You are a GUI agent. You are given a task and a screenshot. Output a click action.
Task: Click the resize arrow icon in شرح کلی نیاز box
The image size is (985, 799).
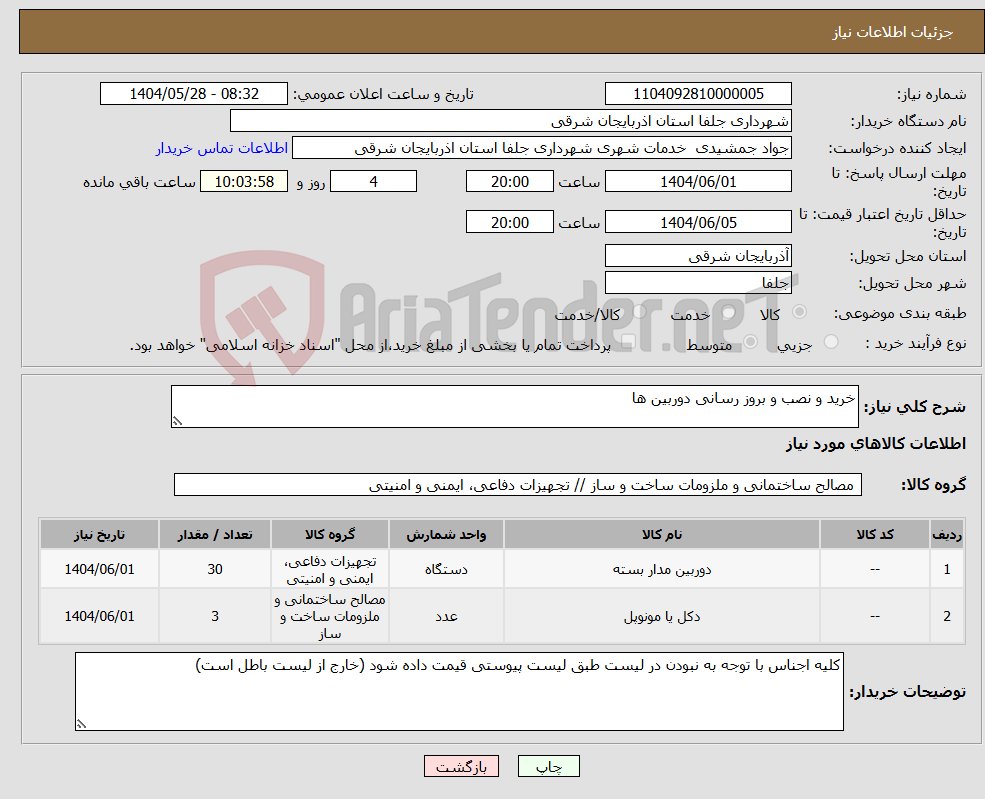[179, 418]
